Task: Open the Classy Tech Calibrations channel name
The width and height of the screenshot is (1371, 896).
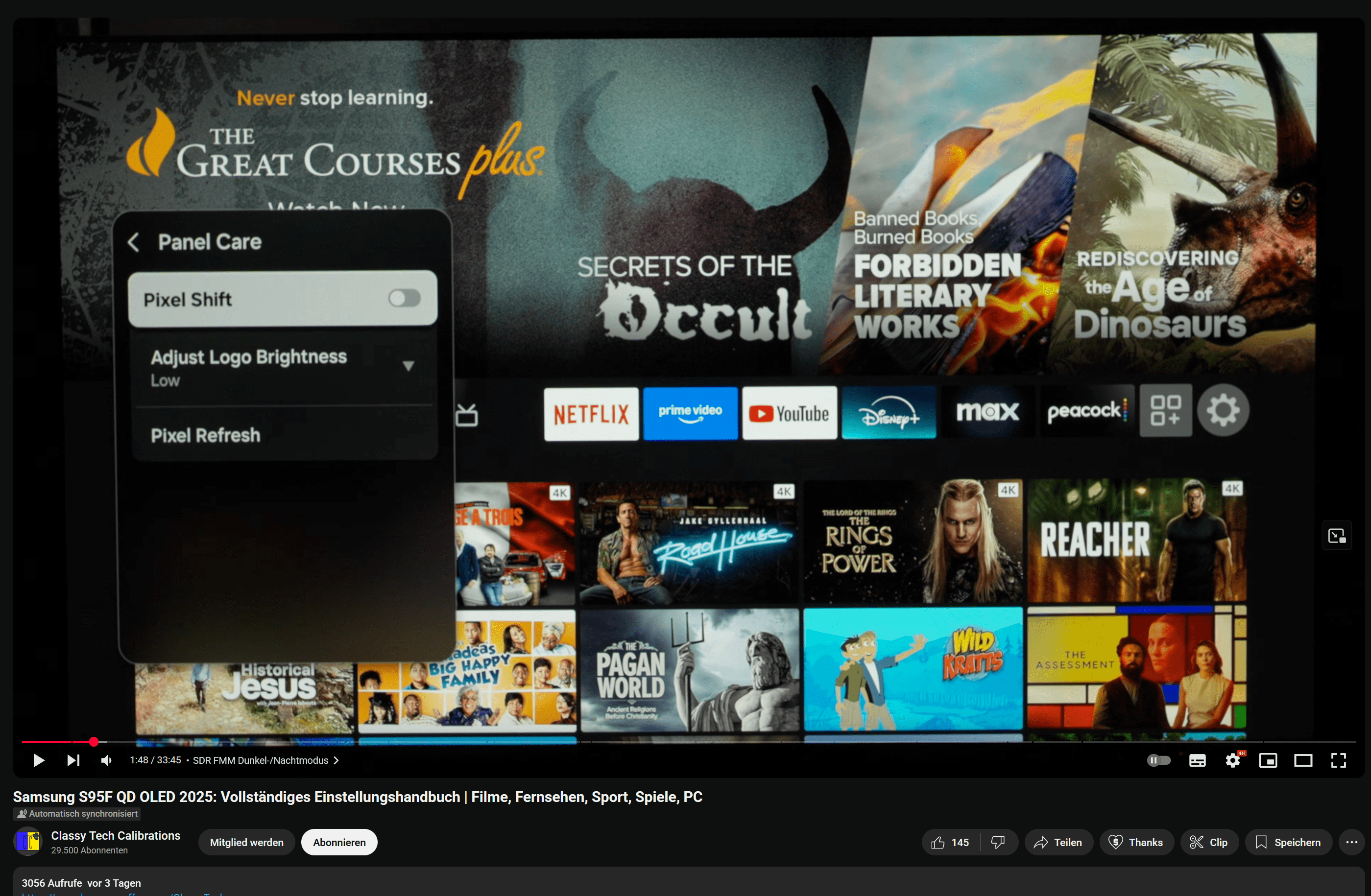Action: [x=116, y=836]
